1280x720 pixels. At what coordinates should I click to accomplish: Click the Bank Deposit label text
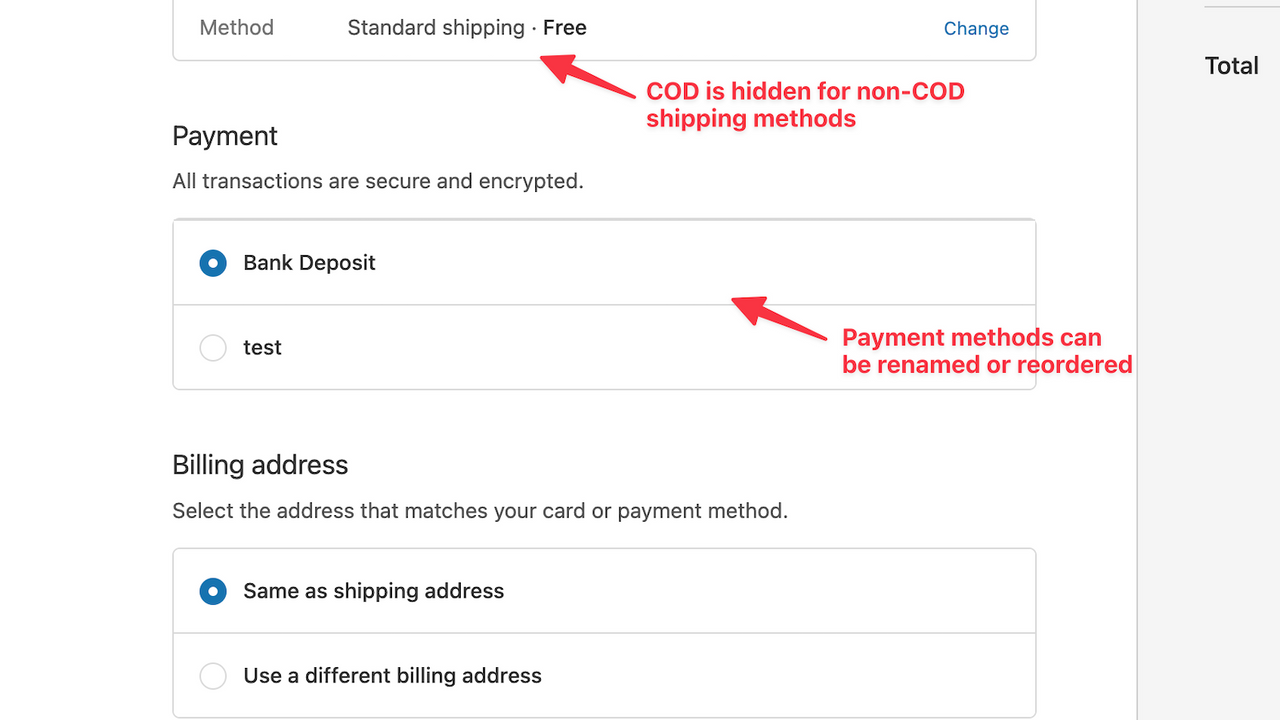pos(309,262)
